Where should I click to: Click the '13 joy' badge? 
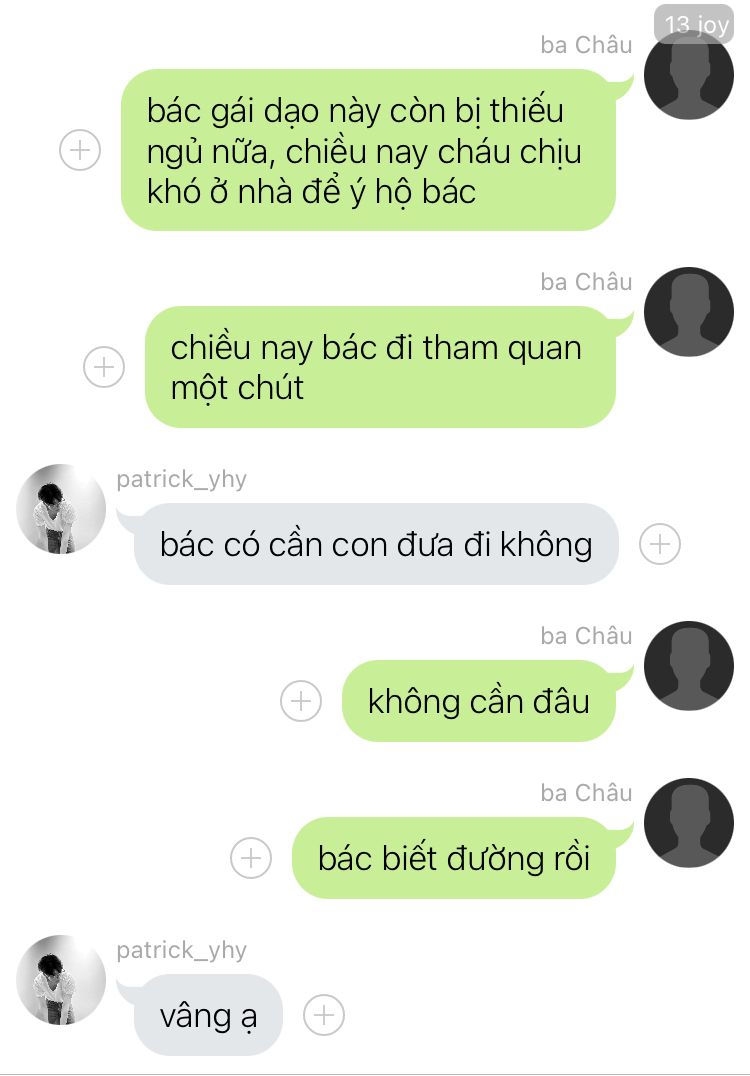click(x=694, y=25)
